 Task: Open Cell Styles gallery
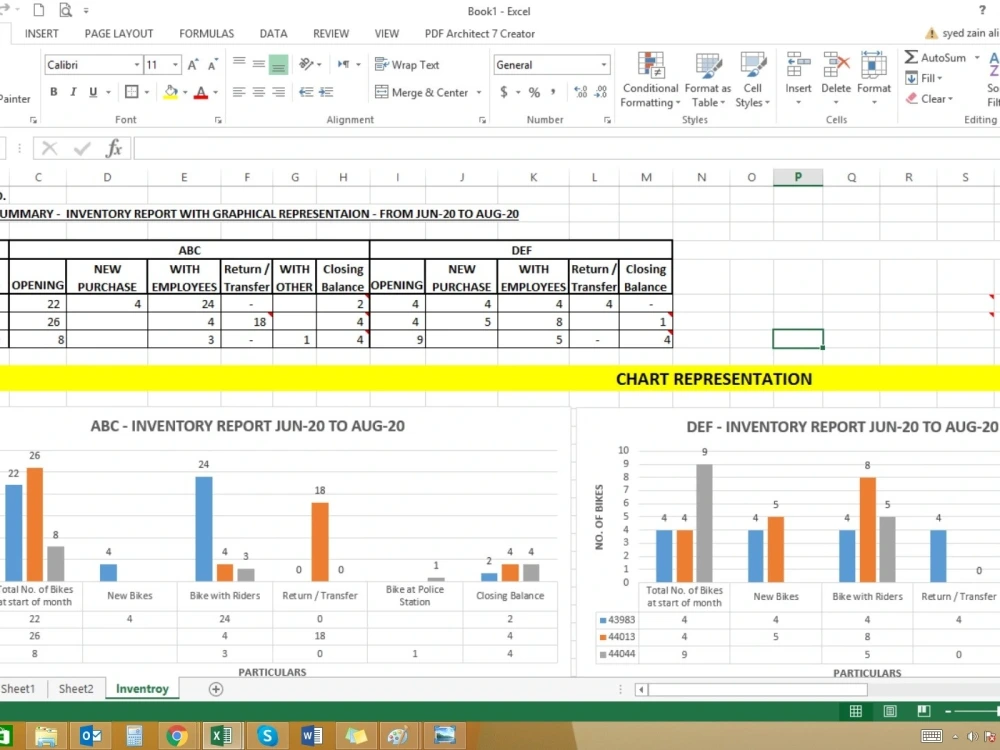pos(753,80)
